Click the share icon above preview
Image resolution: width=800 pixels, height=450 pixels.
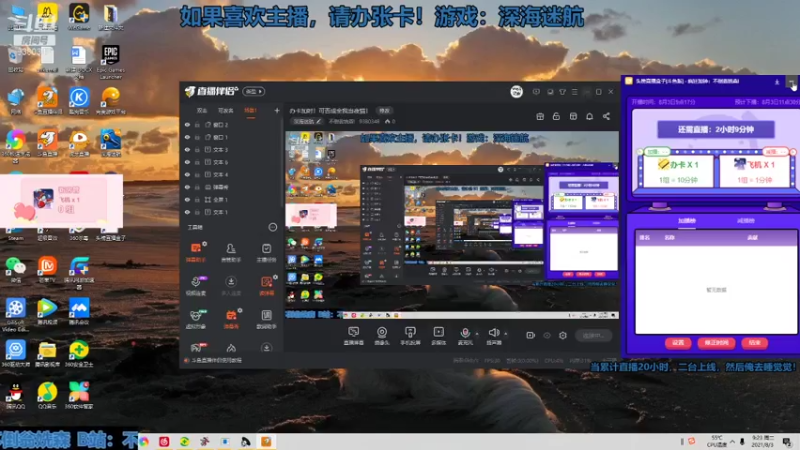point(606,116)
